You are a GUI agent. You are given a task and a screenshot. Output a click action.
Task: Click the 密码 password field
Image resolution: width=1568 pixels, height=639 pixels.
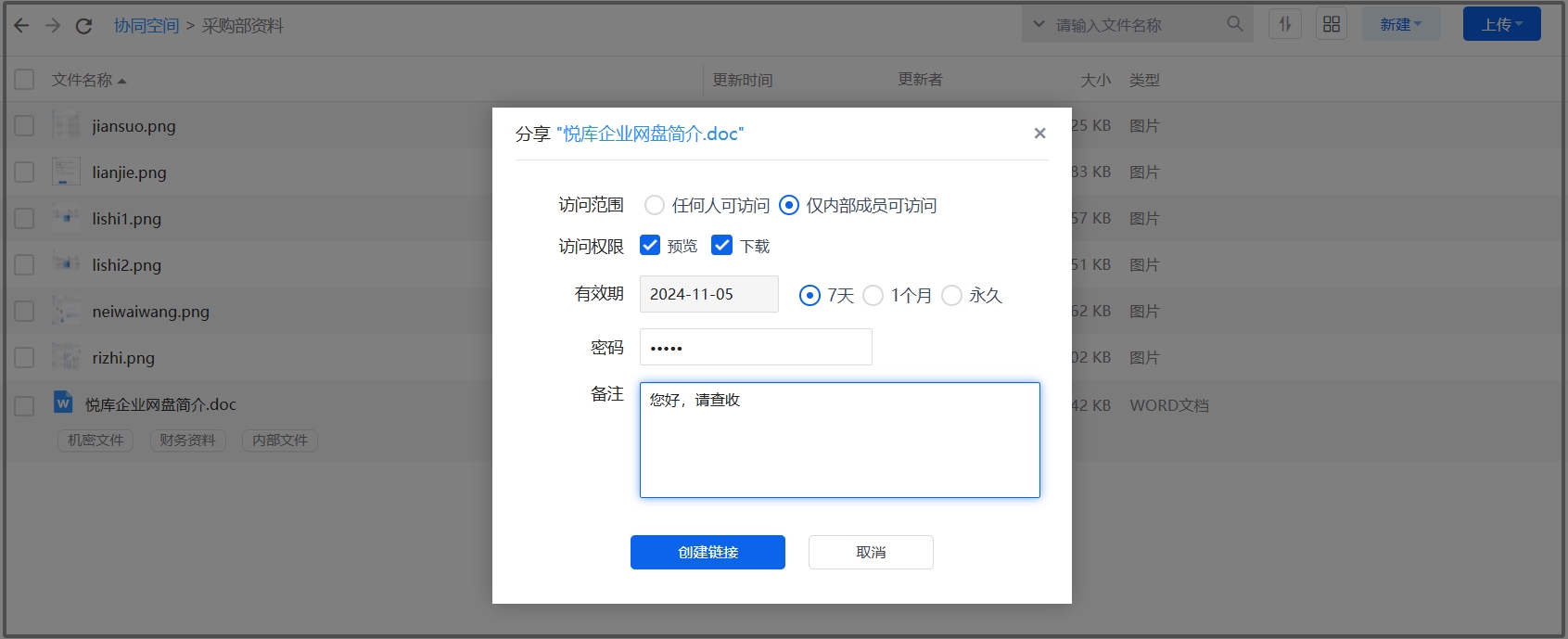tap(756, 347)
